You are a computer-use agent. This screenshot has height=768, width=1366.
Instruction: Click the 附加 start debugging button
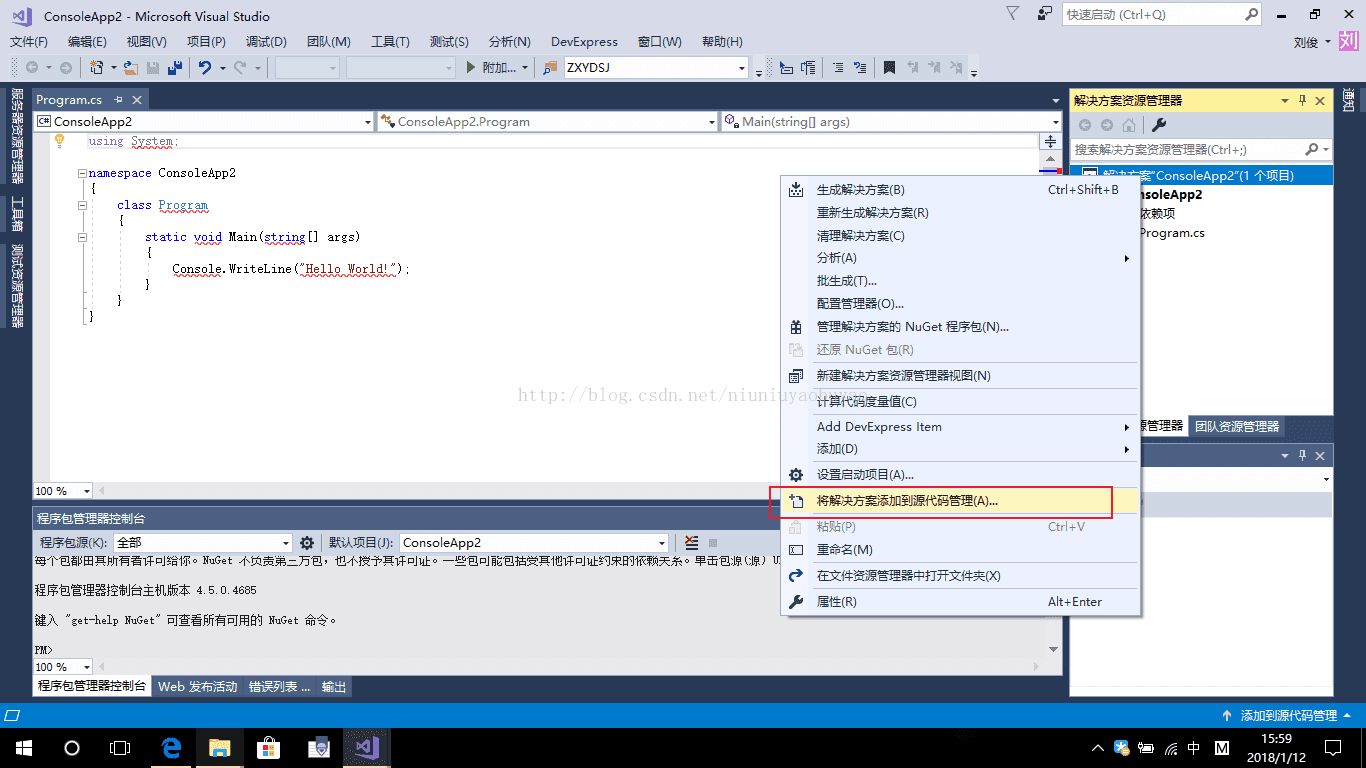[493, 68]
